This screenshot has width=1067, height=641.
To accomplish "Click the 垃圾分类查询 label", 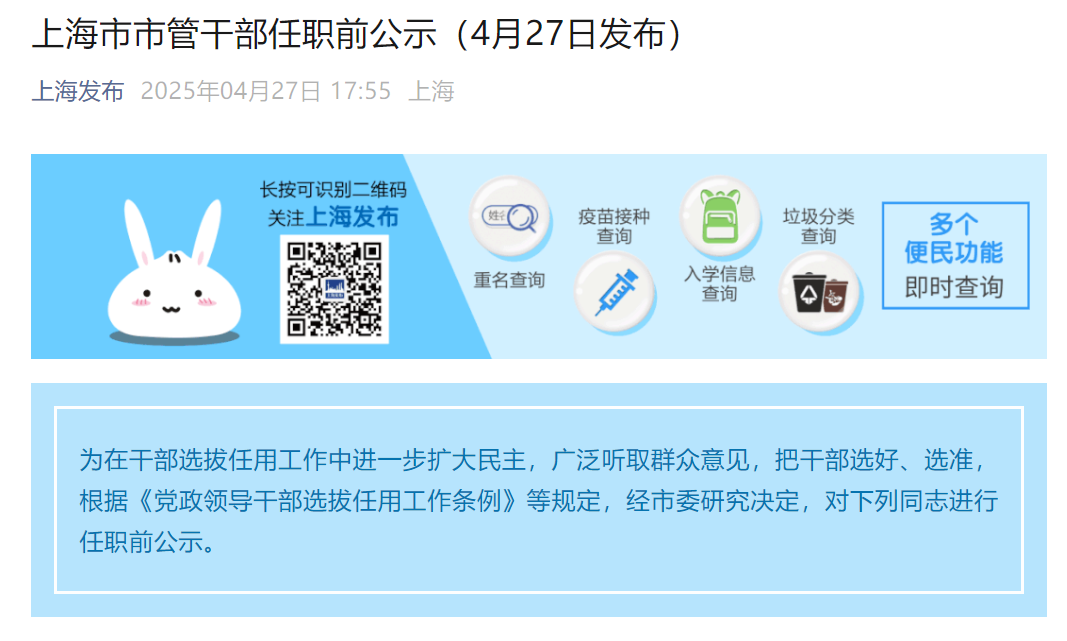I will point(818,227).
